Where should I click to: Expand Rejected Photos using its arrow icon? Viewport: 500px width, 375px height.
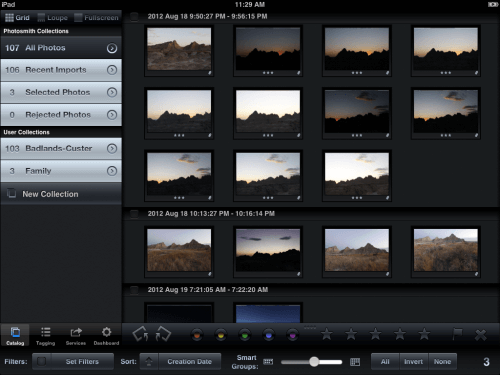(x=112, y=115)
